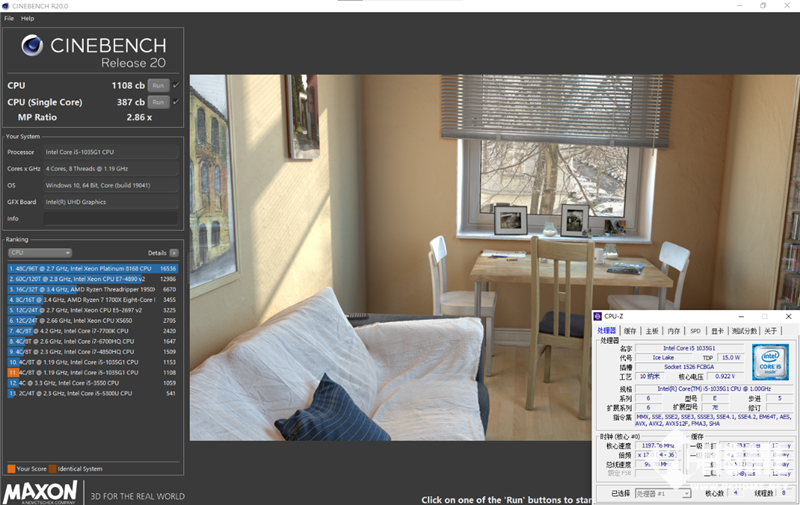Click the Socket 1526 FCBGA field in CPU-Z
This screenshot has width=800, height=505.
coord(689,367)
